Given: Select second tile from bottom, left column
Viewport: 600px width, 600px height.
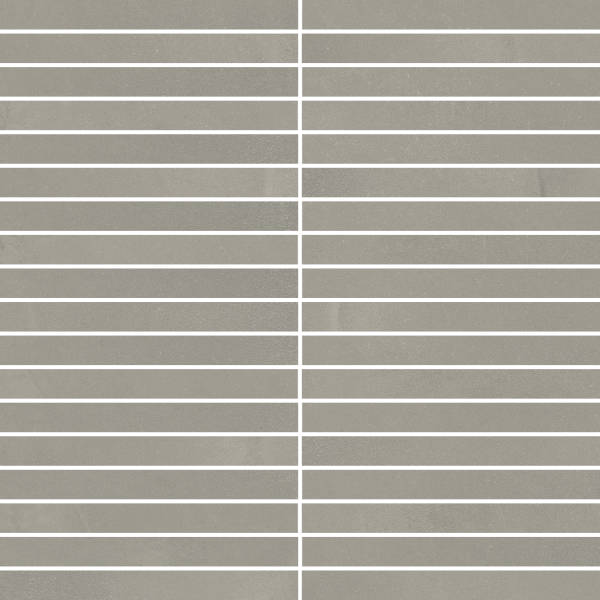Looking at the screenshot, I should pyautogui.click(x=150, y=551).
